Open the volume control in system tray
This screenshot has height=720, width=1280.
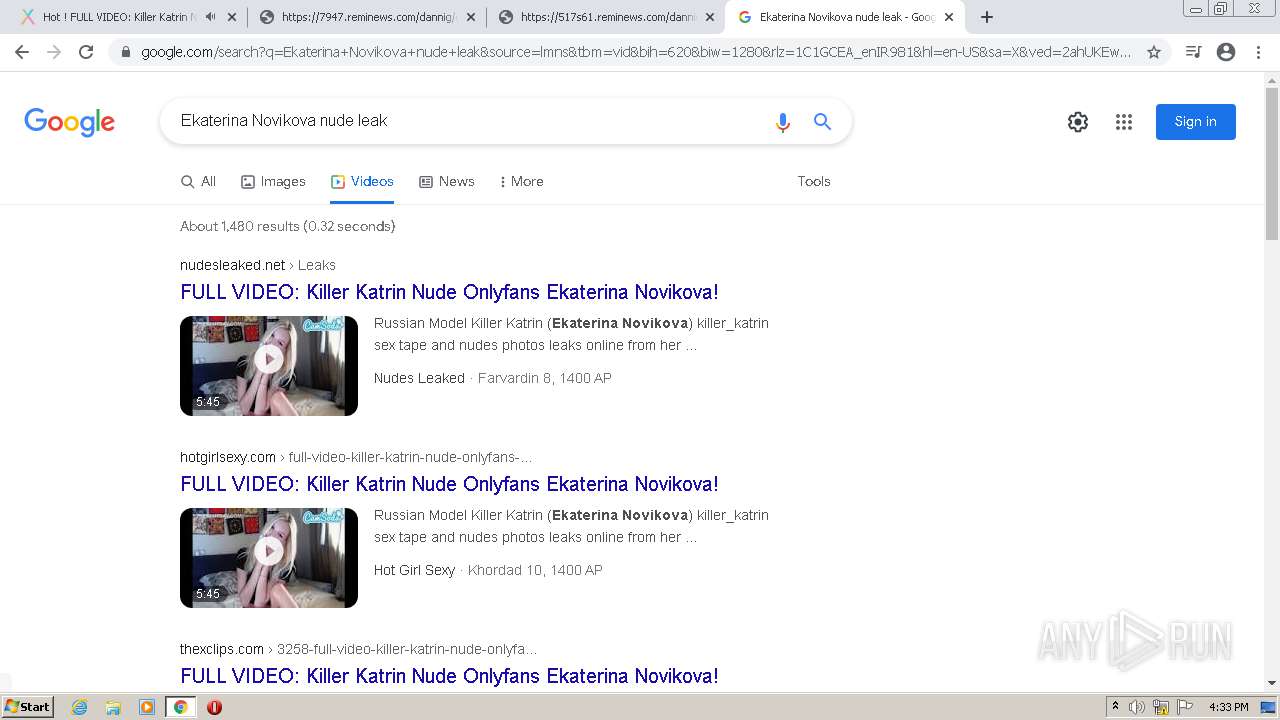tap(1137, 707)
